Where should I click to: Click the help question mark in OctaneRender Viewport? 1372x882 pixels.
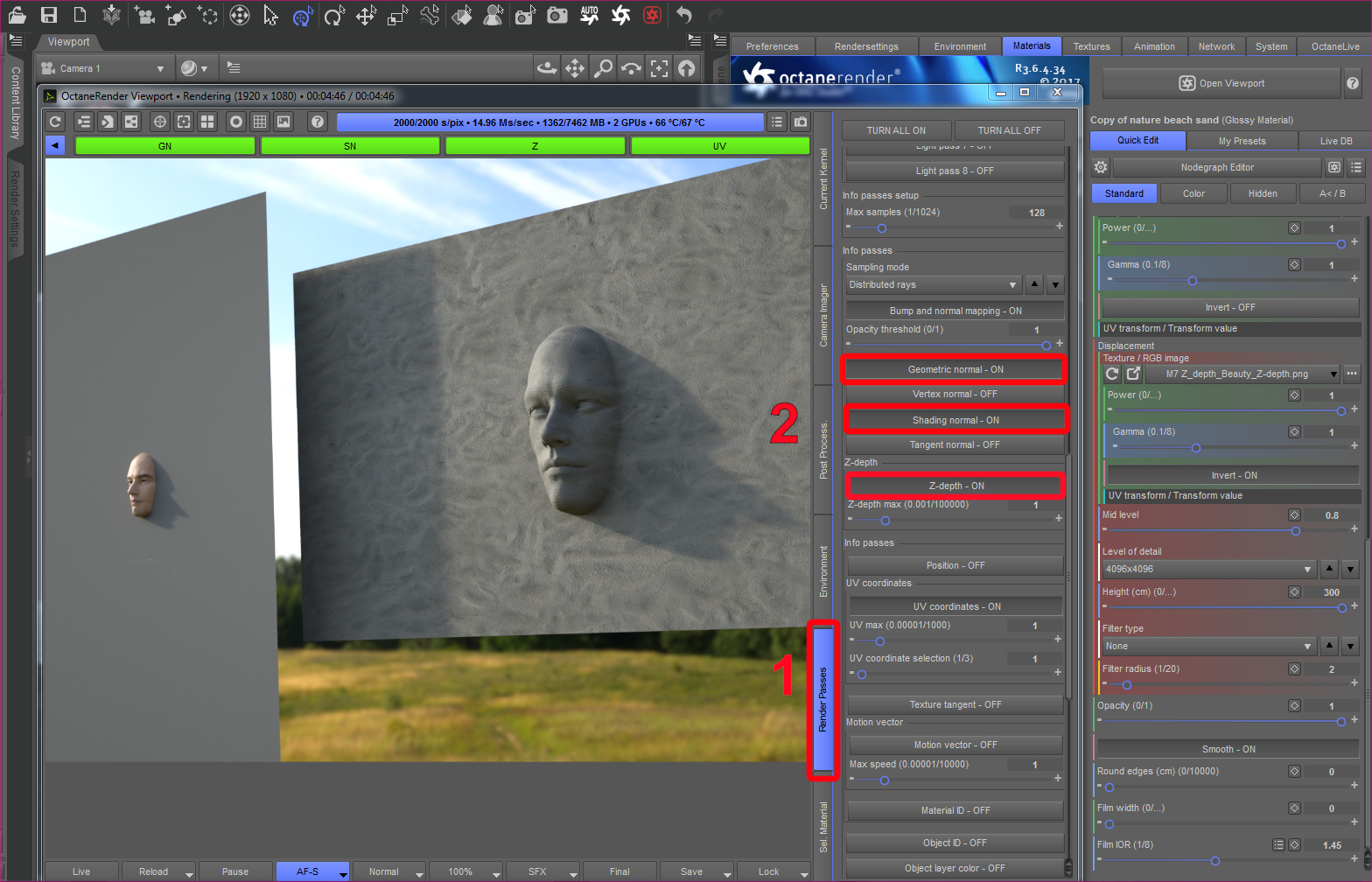coord(318,122)
